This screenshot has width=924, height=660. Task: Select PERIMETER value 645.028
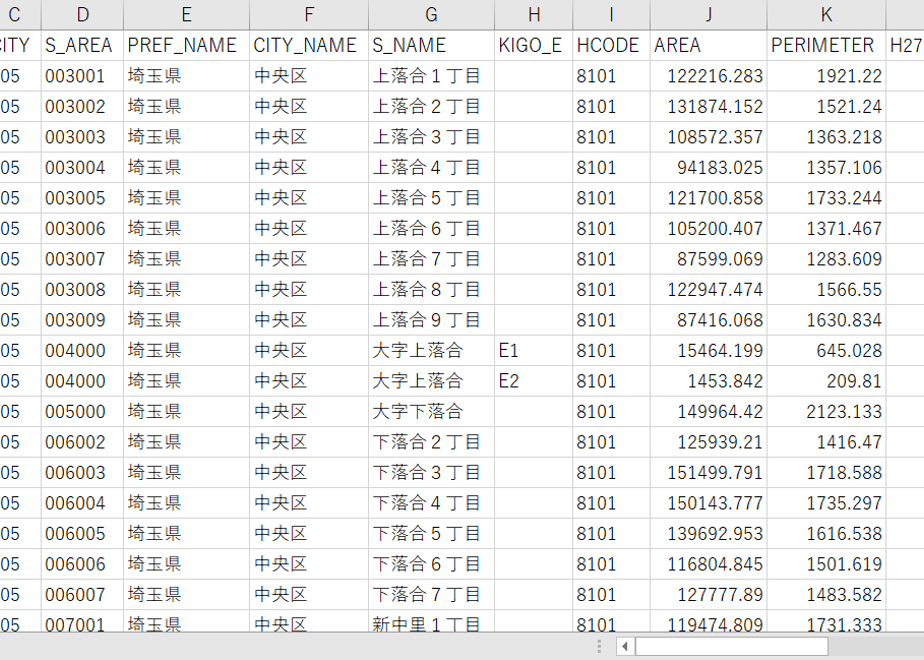point(826,351)
